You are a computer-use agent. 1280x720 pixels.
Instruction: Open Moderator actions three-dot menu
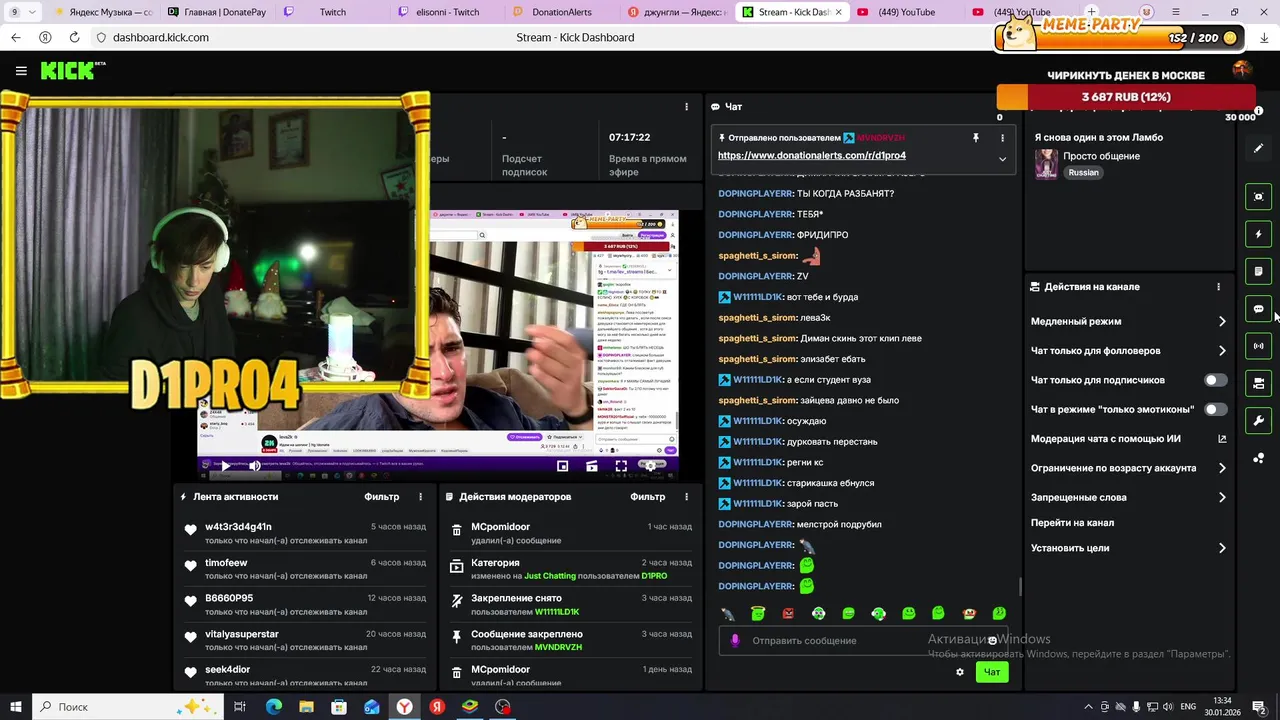pyautogui.click(x=686, y=497)
